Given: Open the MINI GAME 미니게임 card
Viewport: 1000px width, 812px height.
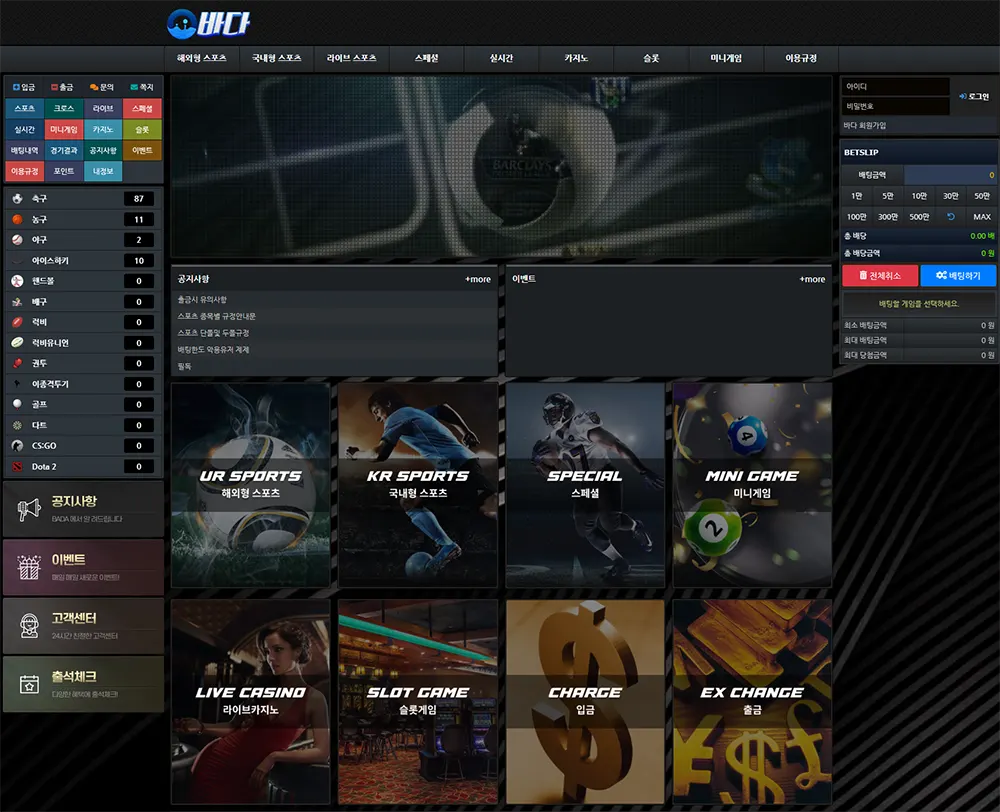Looking at the screenshot, I should click(x=753, y=485).
